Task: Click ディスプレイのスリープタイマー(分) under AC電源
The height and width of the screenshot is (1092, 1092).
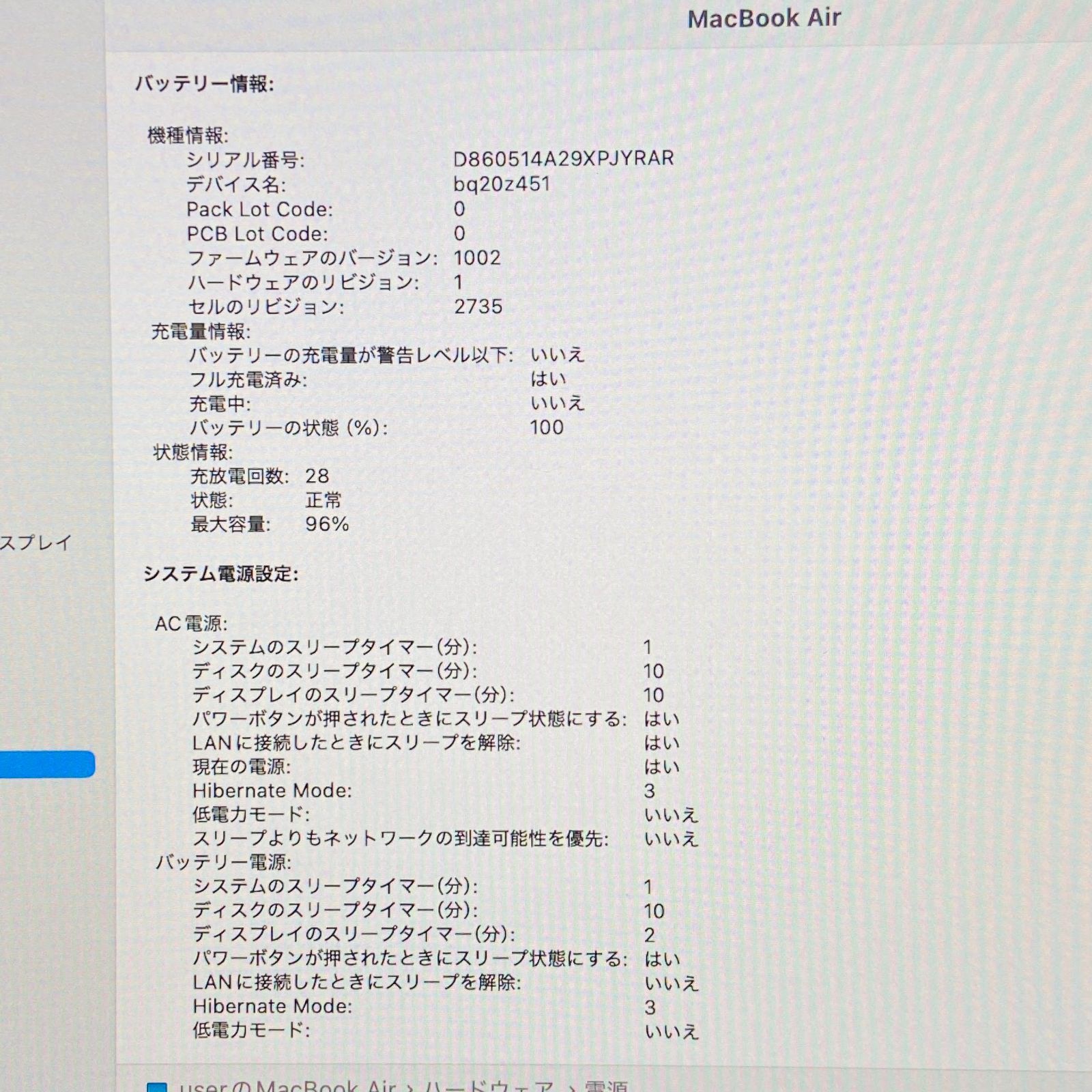Action: (354, 695)
